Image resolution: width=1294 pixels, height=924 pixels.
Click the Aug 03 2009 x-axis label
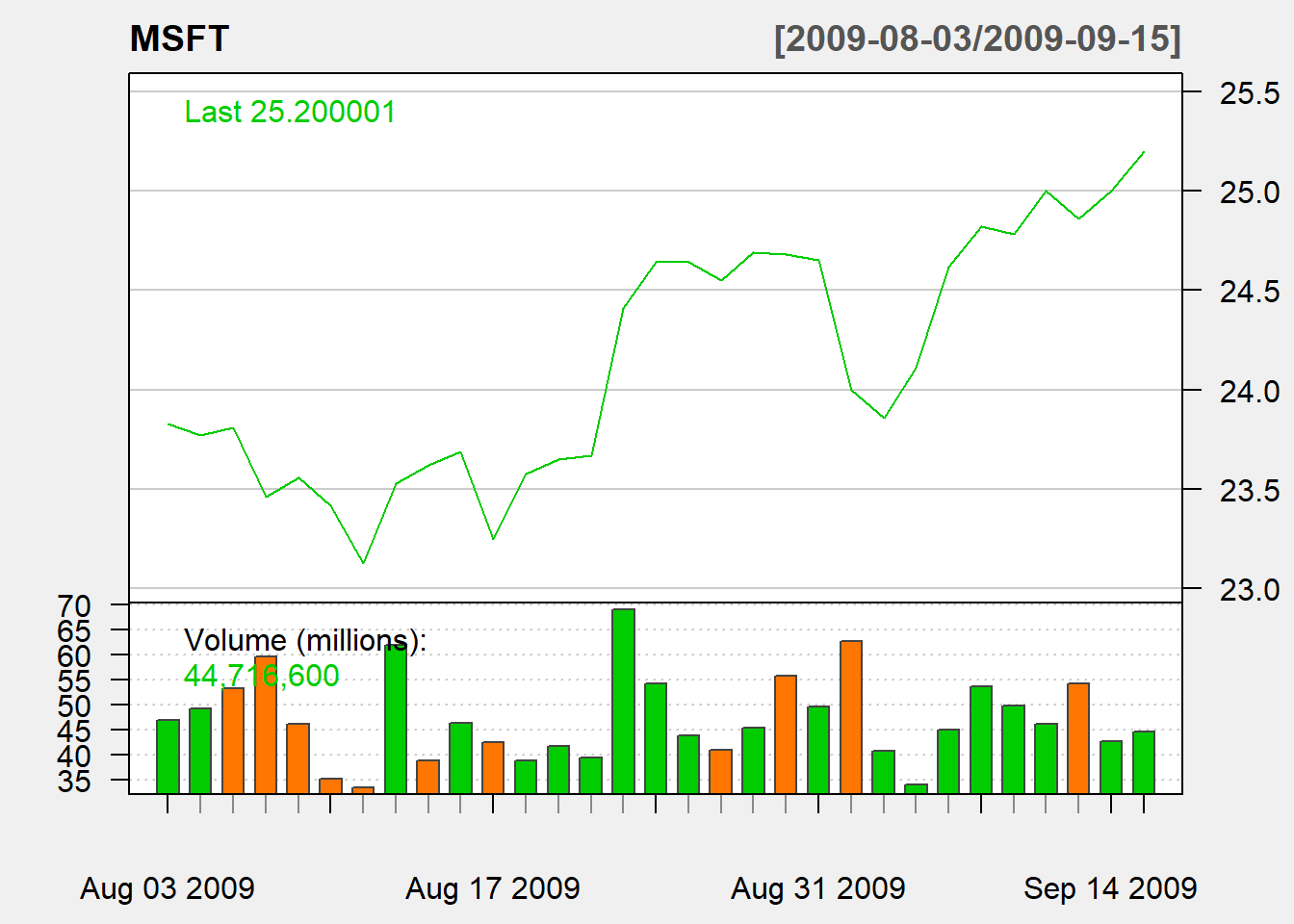(168, 887)
